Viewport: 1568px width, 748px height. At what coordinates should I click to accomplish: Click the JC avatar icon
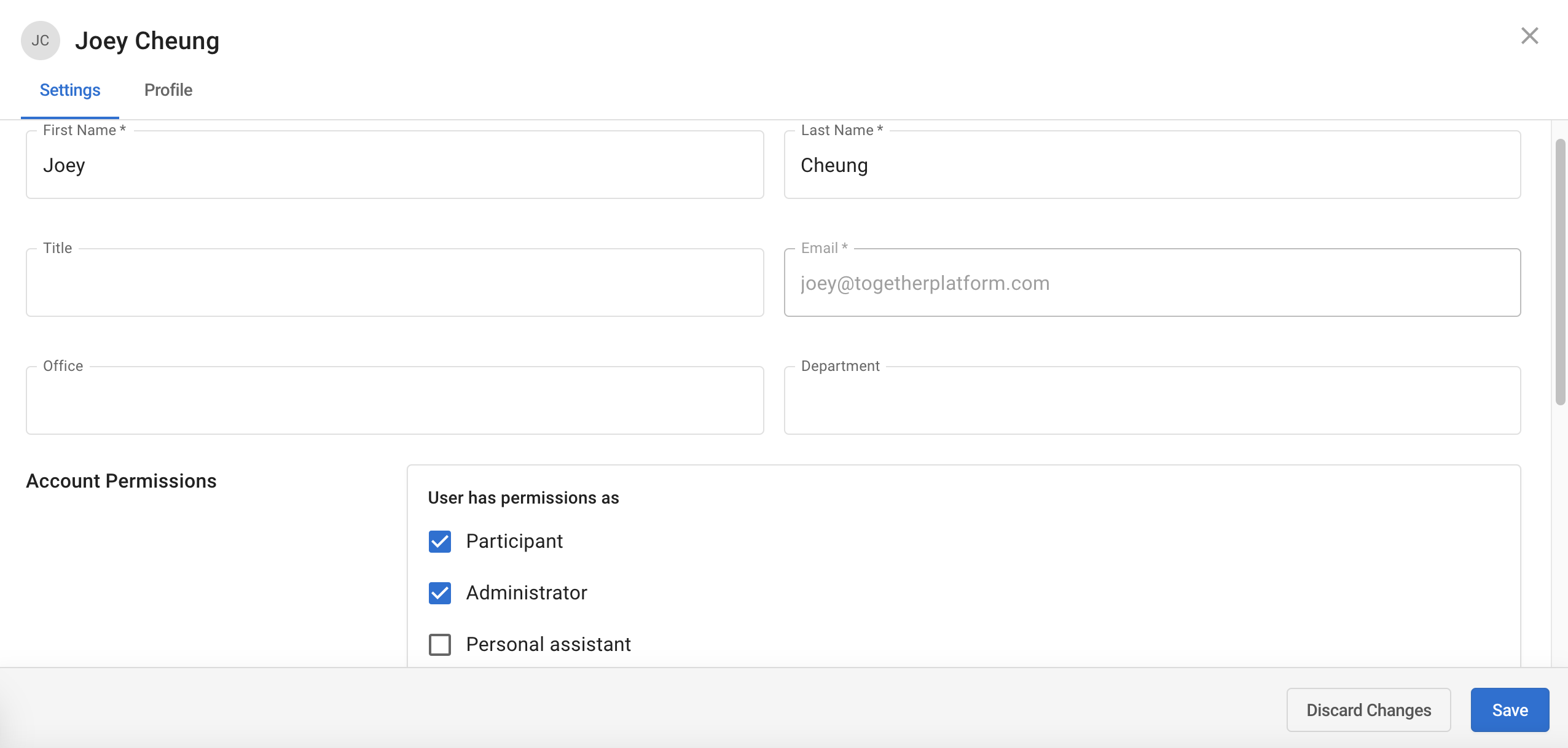coord(41,41)
